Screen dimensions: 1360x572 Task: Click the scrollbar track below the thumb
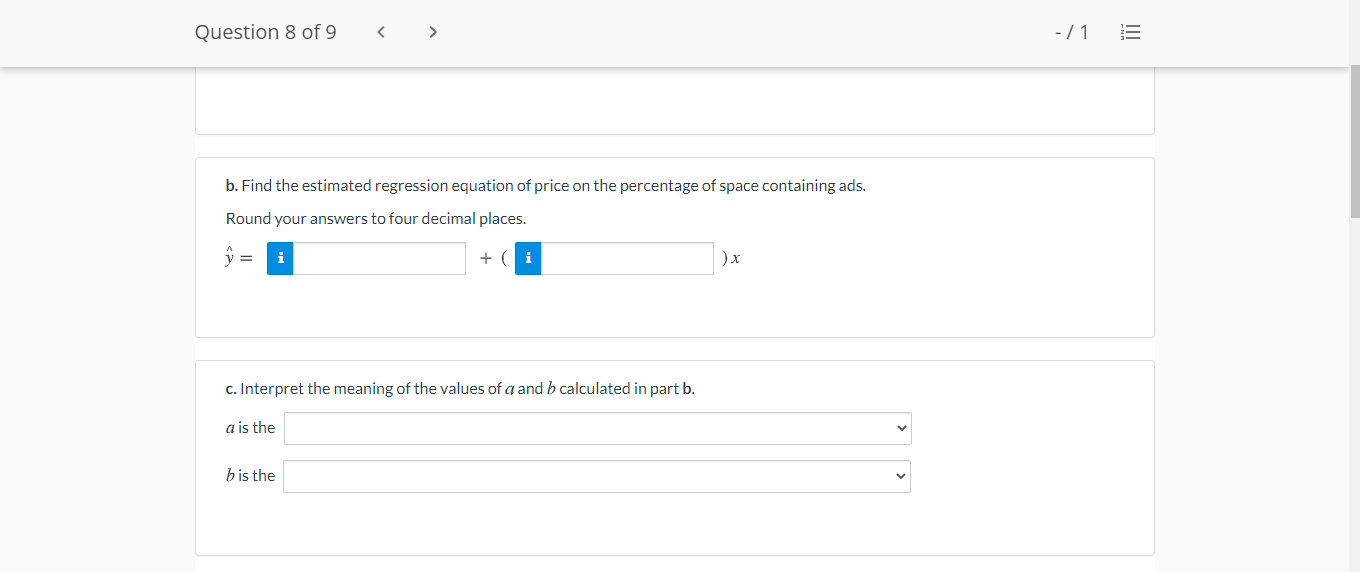pos(1354,400)
